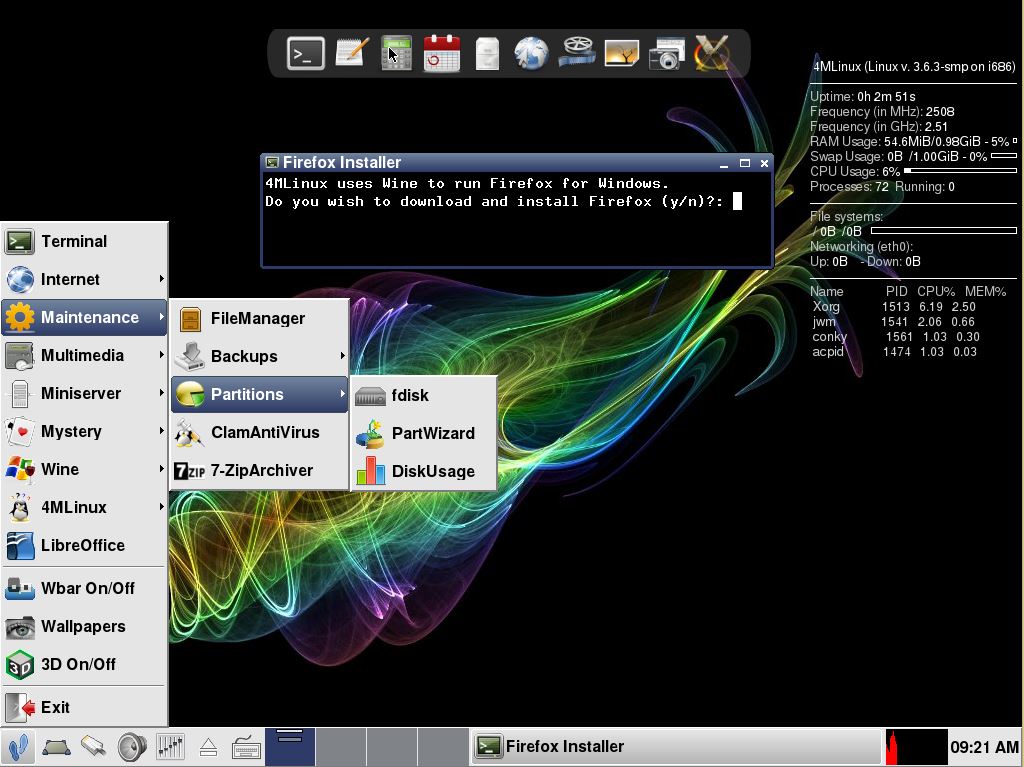
Task: Open the notepad-and-pencil text editor icon
Action: [x=351, y=53]
